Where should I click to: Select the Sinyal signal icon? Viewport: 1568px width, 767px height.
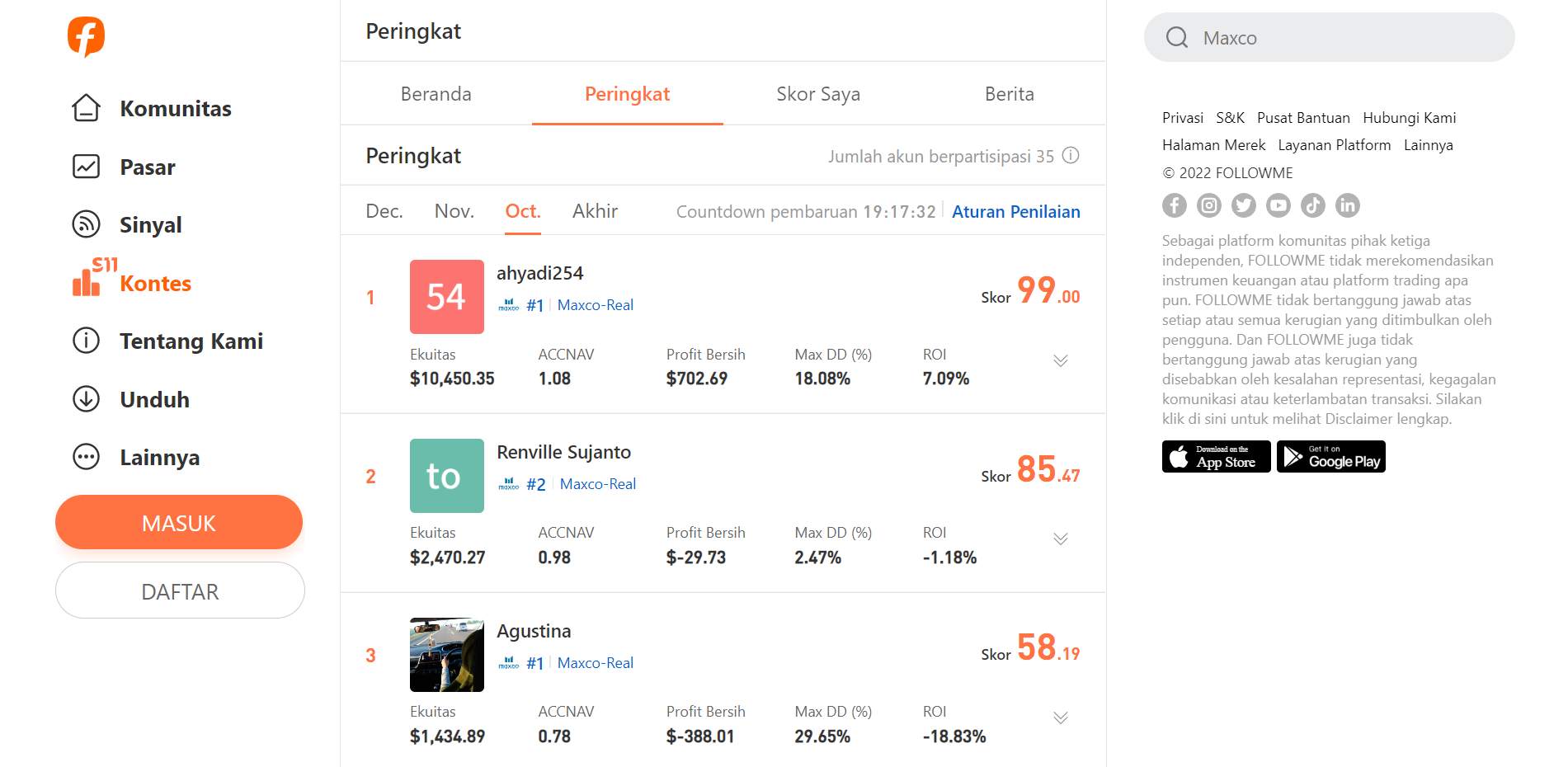[86, 224]
